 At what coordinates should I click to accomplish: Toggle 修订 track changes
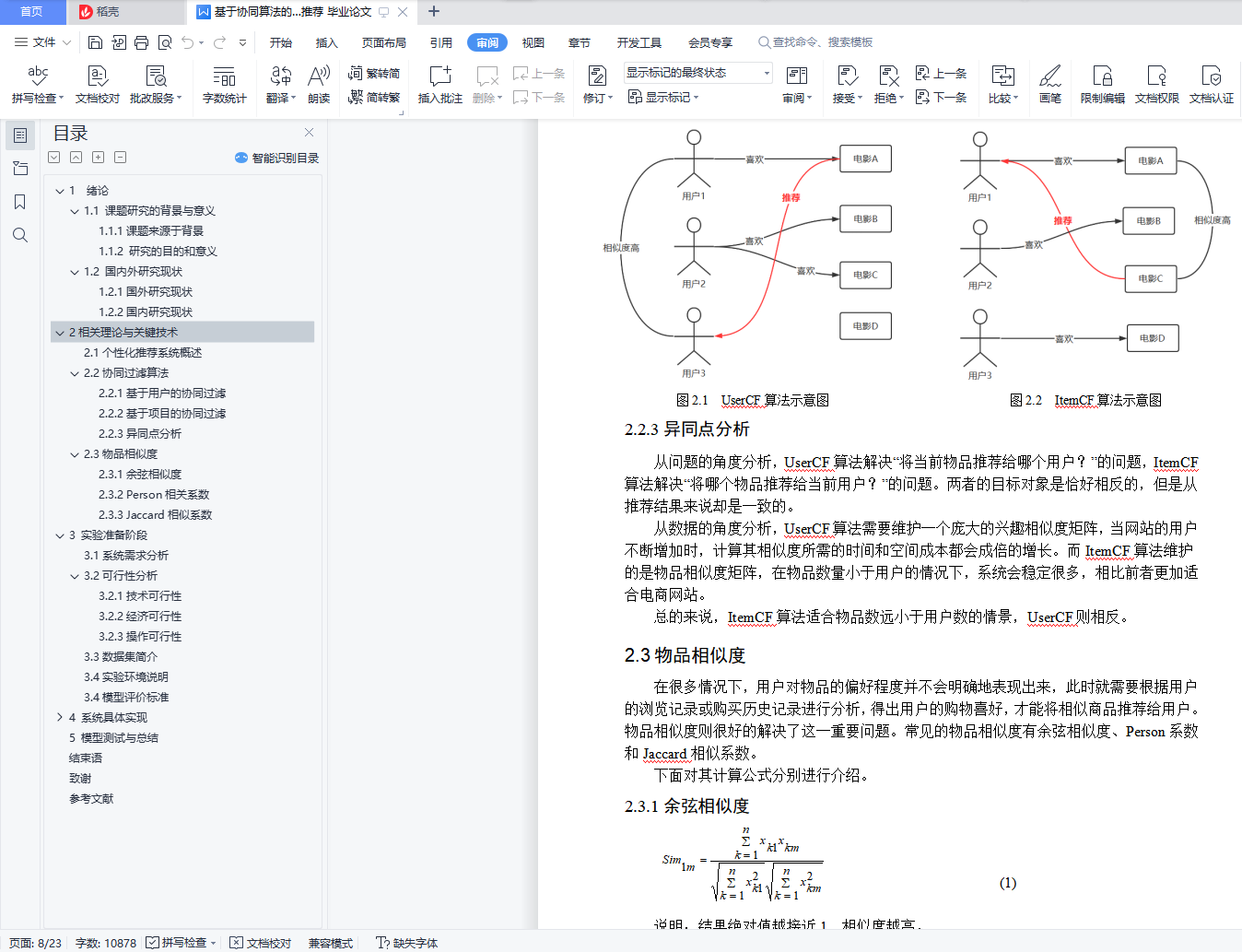click(598, 84)
